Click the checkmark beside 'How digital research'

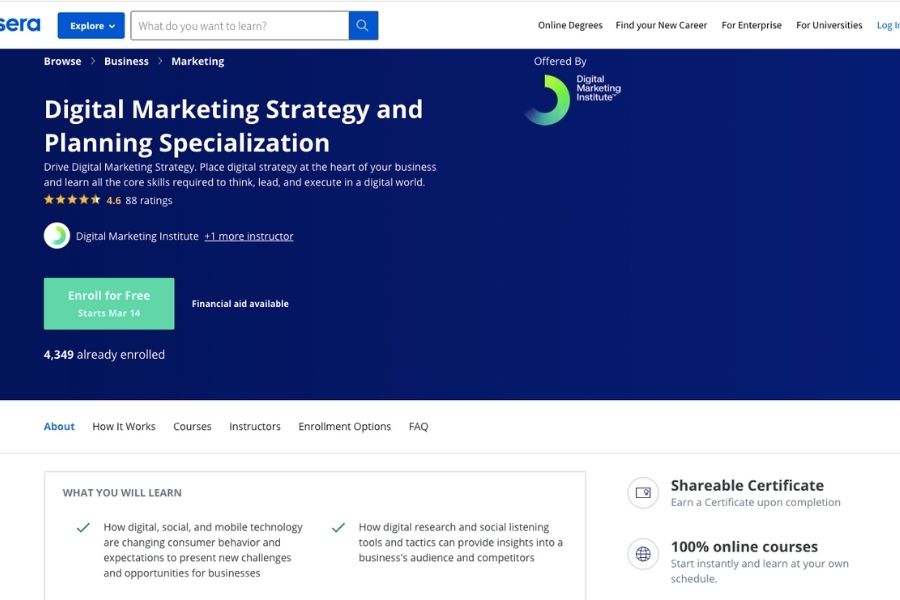point(338,527)
